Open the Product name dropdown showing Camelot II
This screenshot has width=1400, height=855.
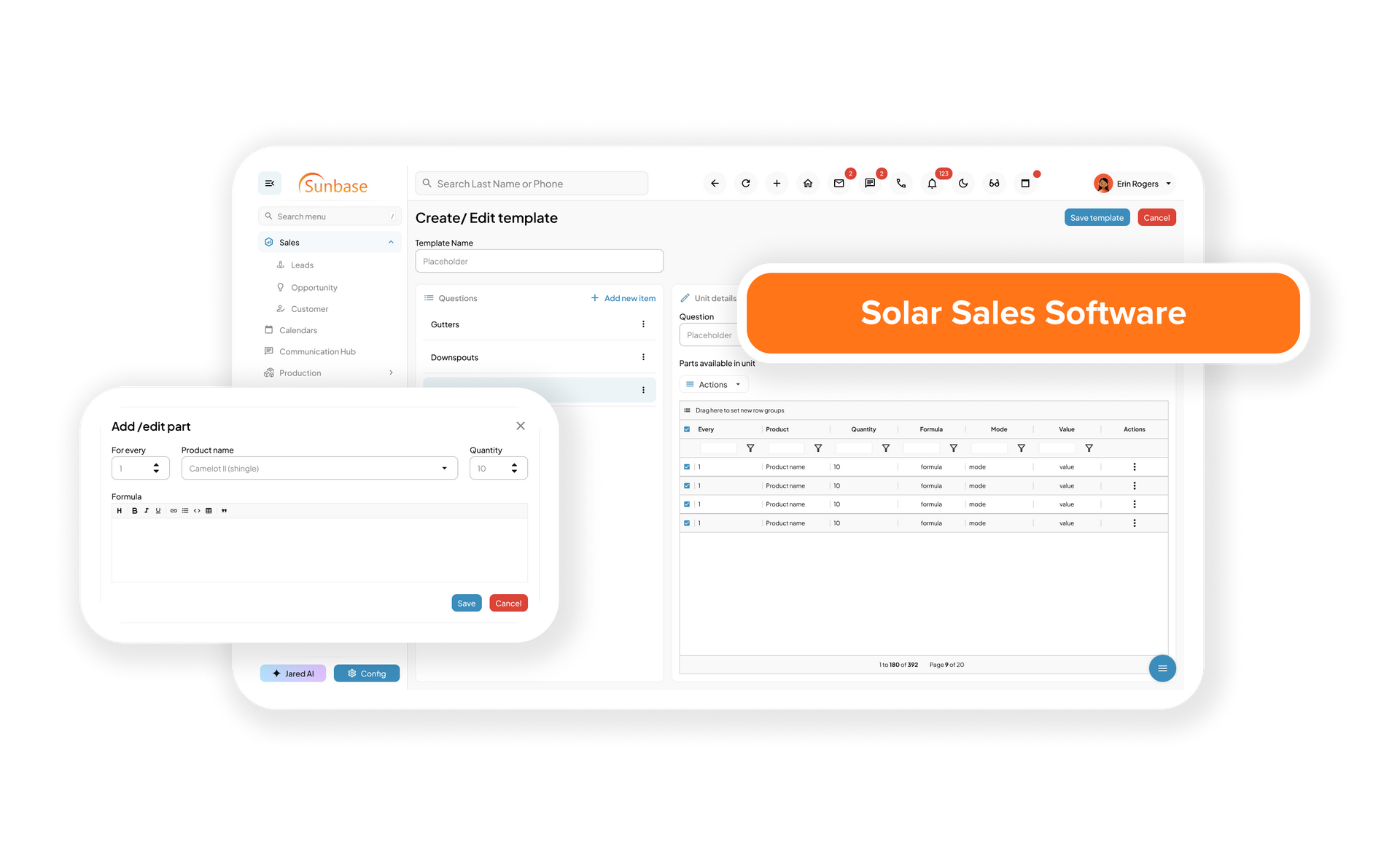click(444, 468)
